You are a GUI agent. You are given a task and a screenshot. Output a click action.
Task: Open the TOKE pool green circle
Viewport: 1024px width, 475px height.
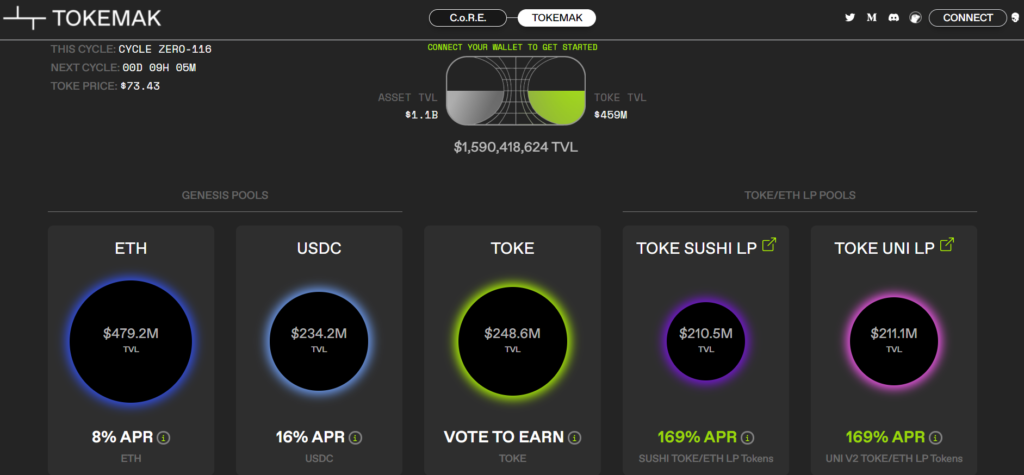[x=513, y=341]
